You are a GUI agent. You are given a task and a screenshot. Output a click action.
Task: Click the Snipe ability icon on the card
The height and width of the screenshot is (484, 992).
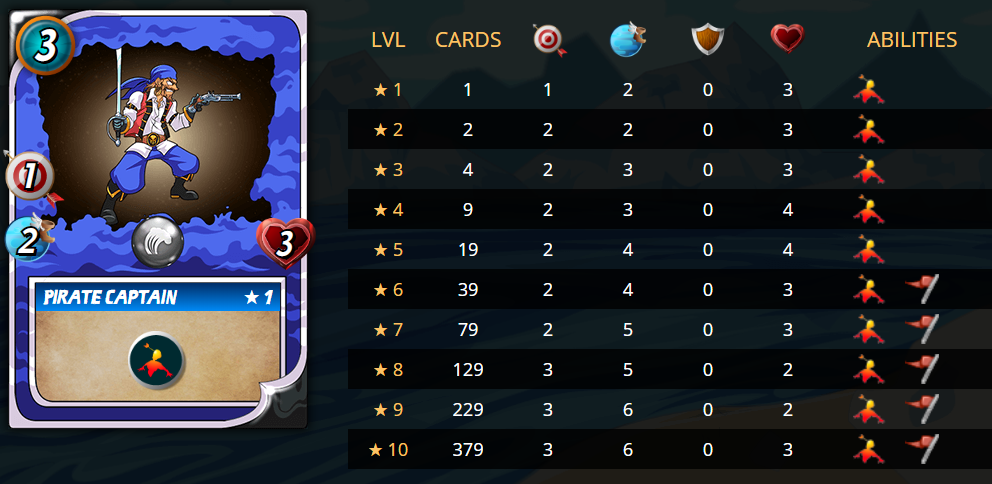(x=156, y=361)
